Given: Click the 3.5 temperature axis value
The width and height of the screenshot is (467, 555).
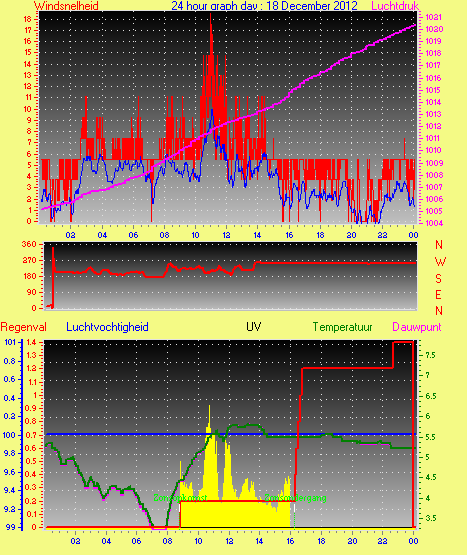Looking at the screenshot, I should click(431, 518).
